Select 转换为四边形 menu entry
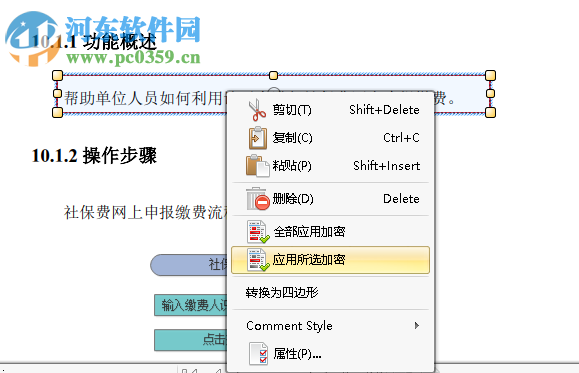Viewport: 579px width, 373px height. [330, 292]
